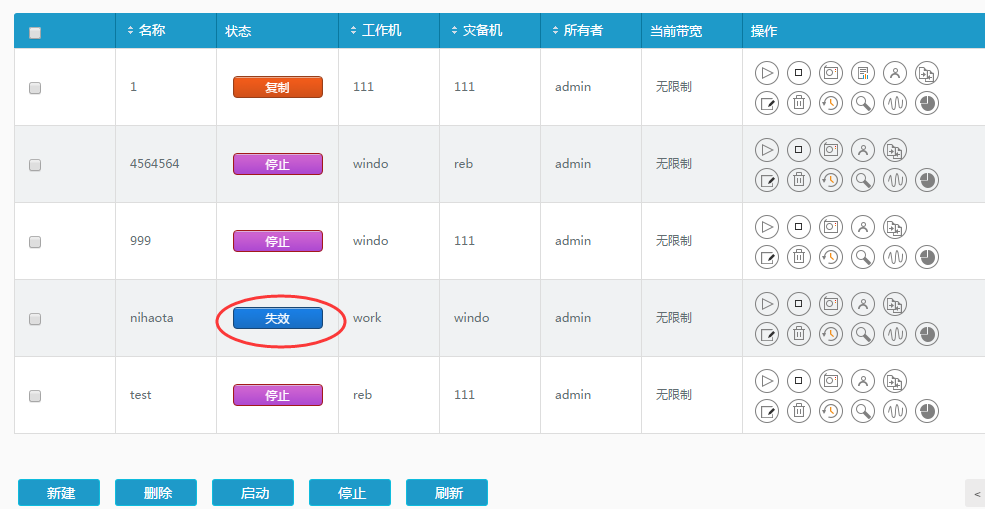
Task: Click the play icon for rule 1
Action: (766, 73)
